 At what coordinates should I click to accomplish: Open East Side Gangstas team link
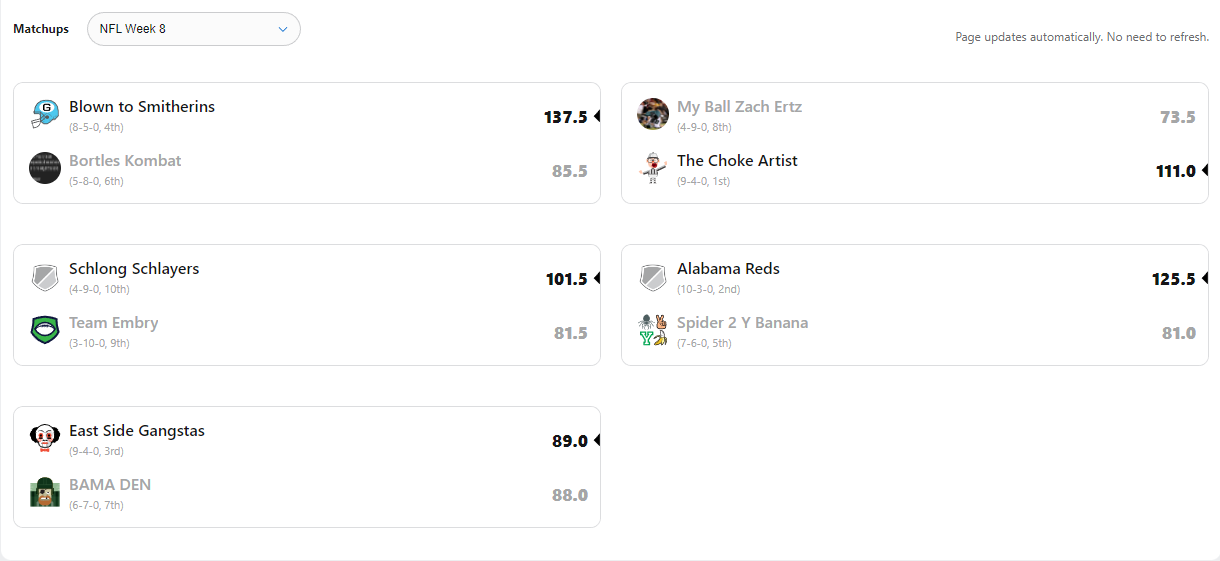pyautogui.click(x=137, y=431)
